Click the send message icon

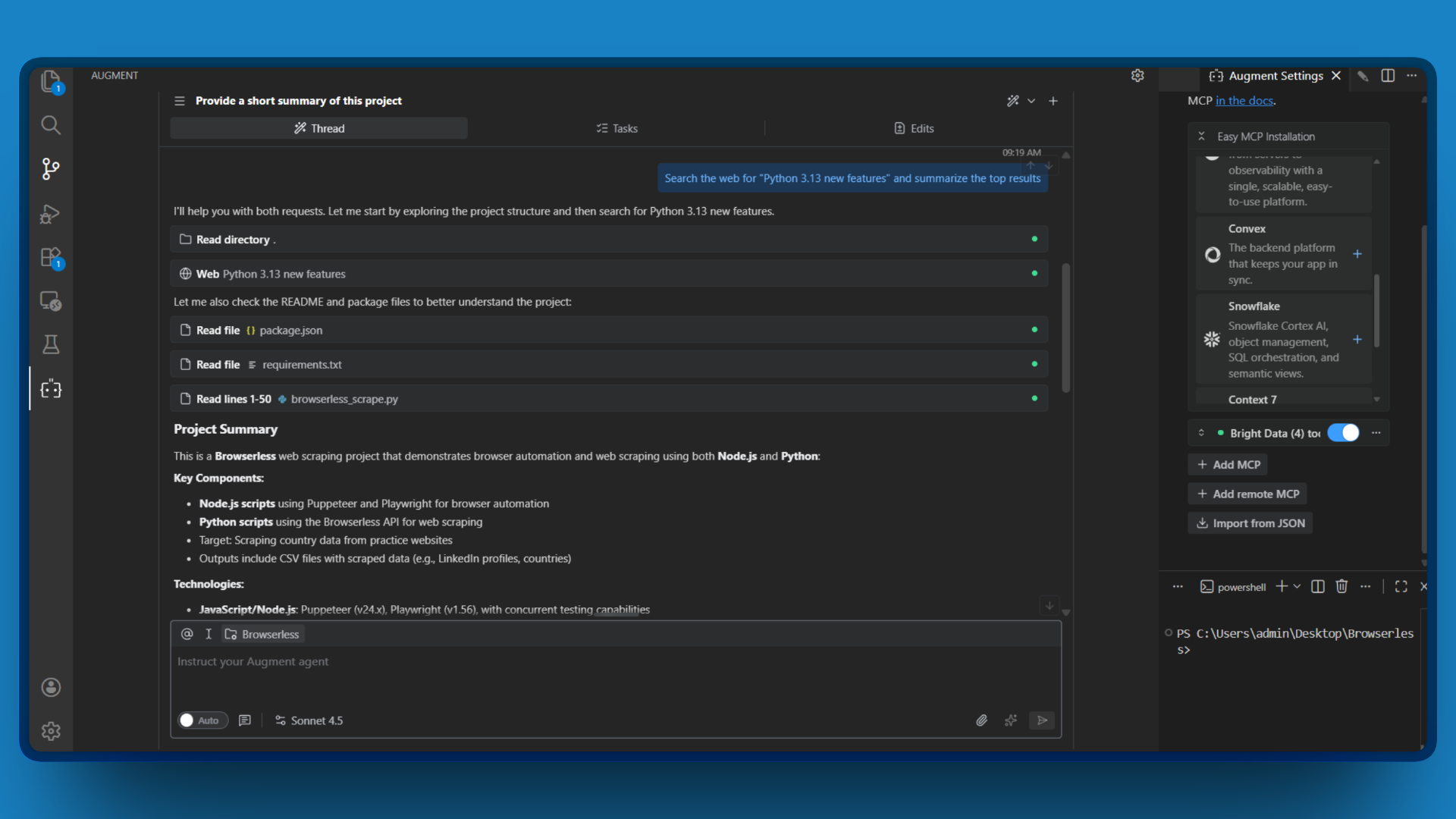(1042, 720)
